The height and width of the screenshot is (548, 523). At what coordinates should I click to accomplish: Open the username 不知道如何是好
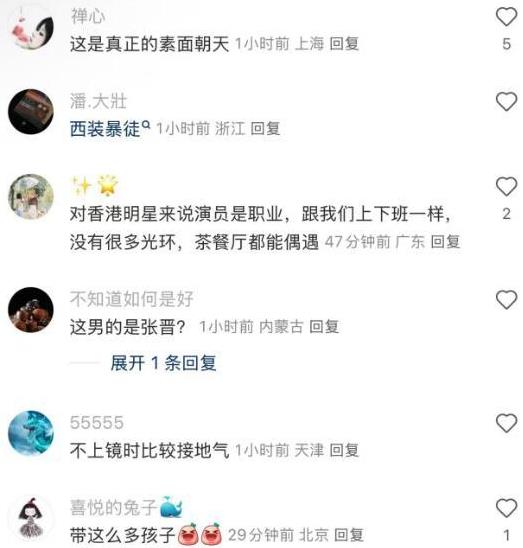coord(131,299)
